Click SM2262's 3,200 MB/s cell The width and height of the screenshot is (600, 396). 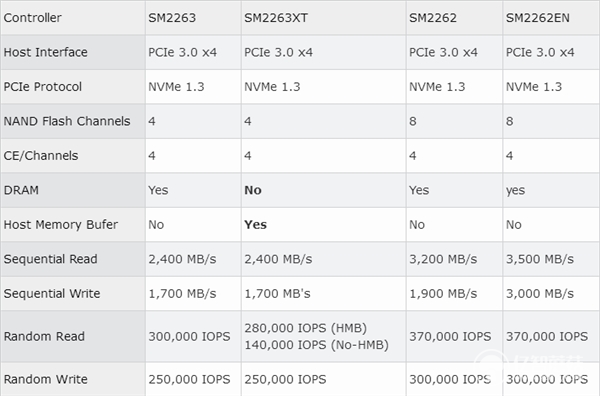[x=443, y=259]
